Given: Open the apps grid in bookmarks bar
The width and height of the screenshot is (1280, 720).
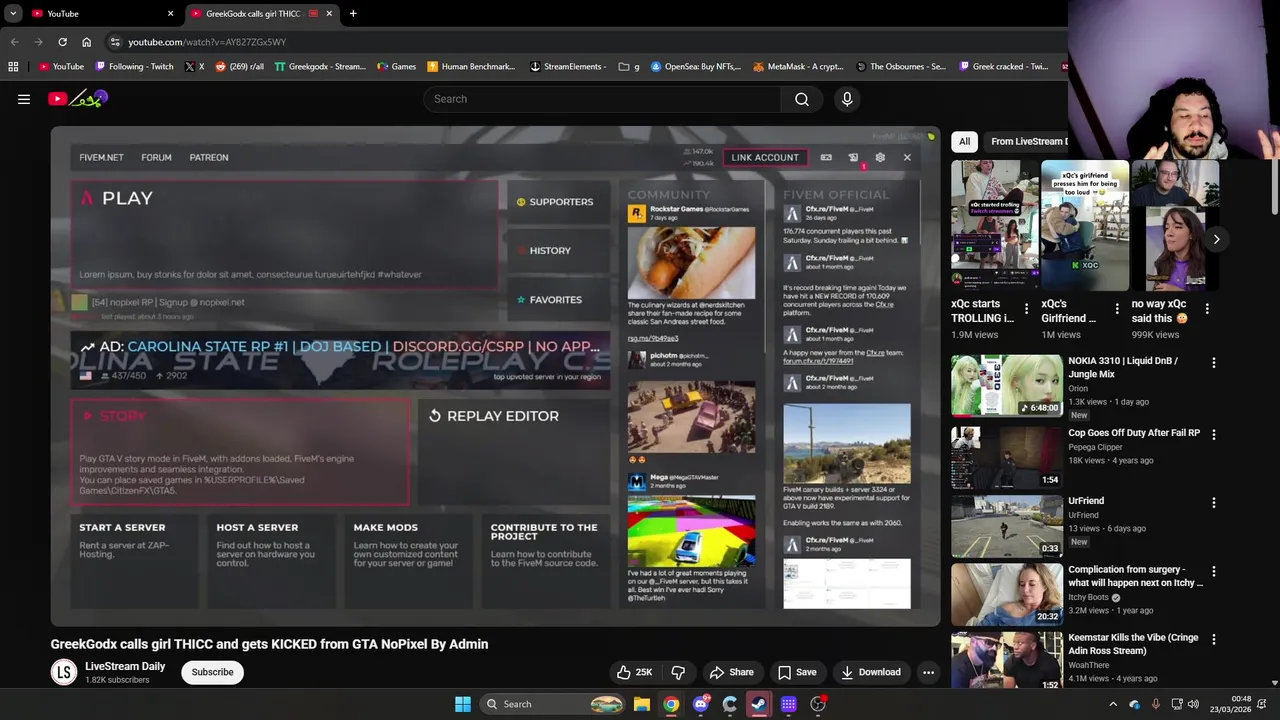Looking at the screenshot, I should pos(13,66).
